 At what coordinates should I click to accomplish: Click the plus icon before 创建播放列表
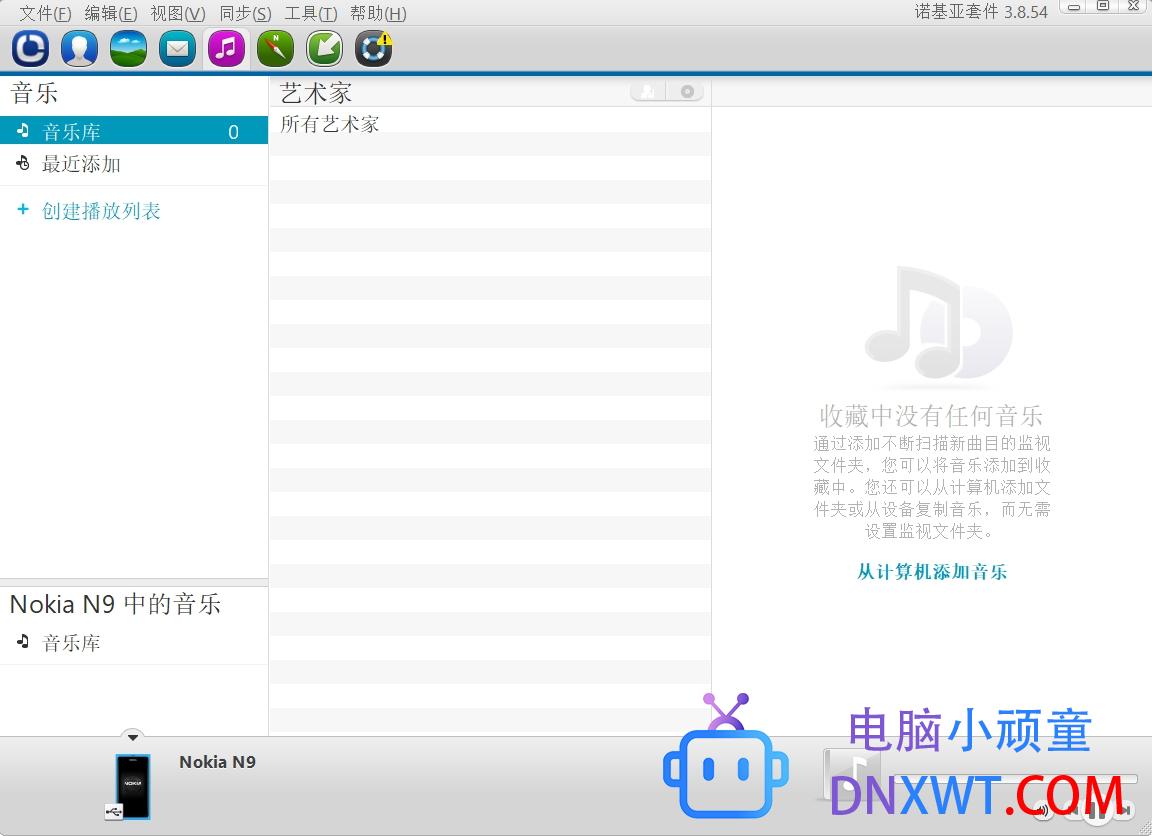[23, 209]
